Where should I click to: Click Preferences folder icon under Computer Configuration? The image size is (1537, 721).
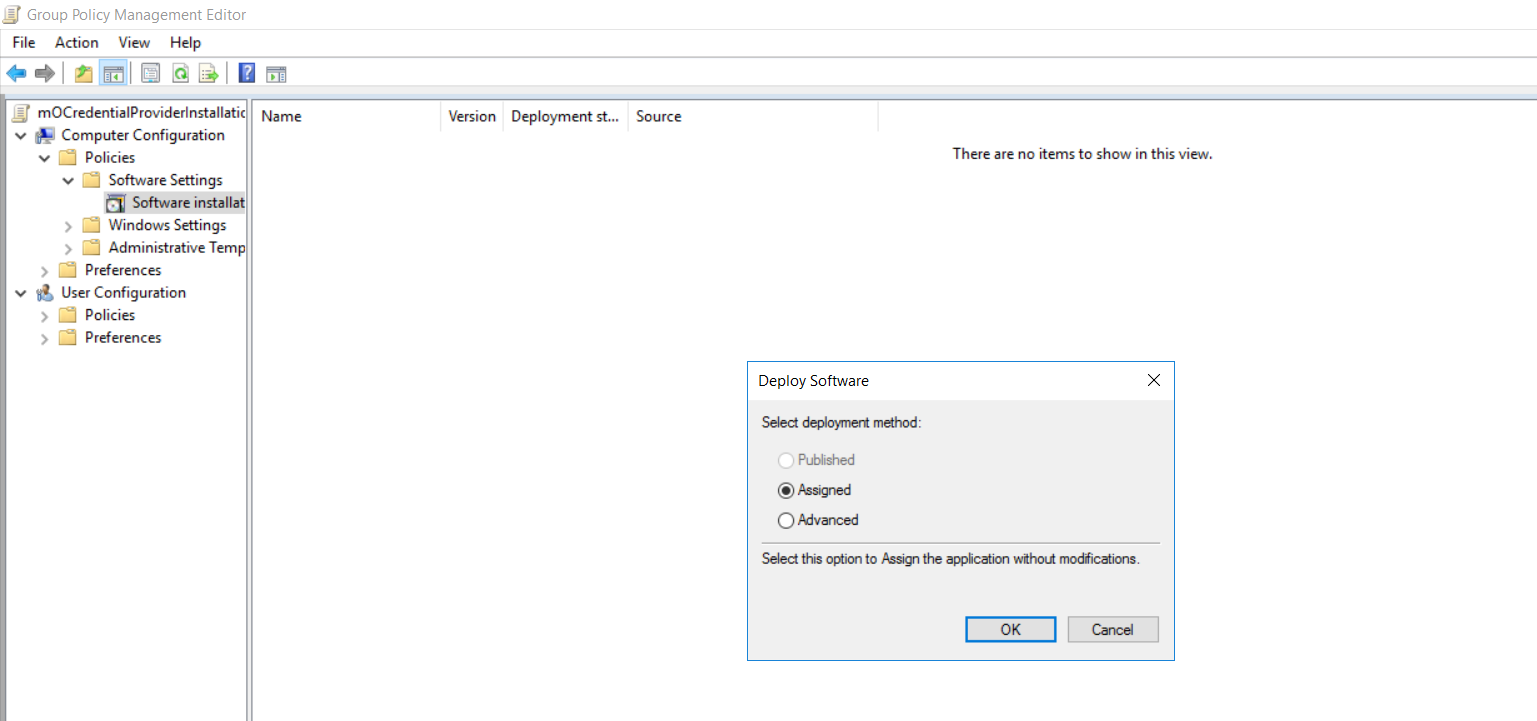(68, 270)
